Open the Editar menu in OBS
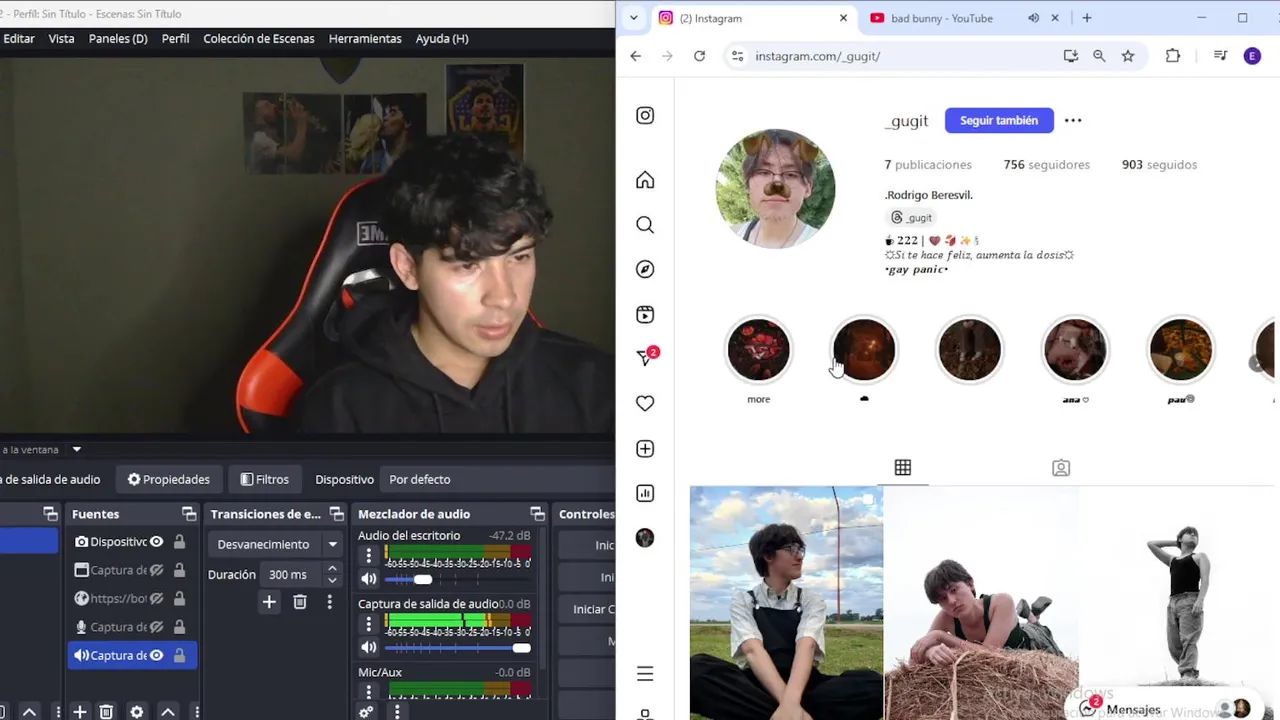1280x720 pixels. tap(19, 38)
